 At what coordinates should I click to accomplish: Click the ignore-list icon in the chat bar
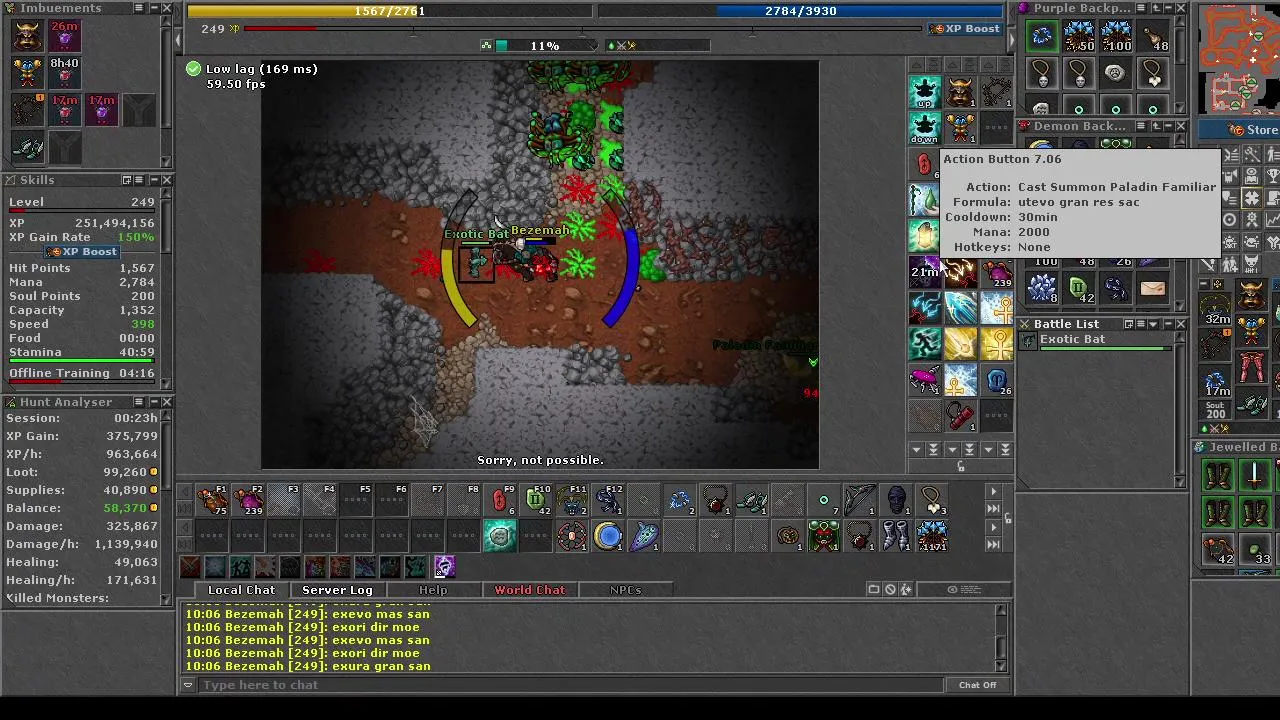click(890, 590)
